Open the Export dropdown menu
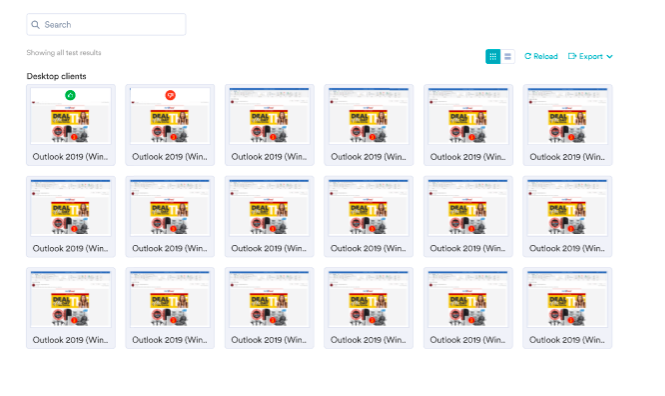 pos(590,56)
